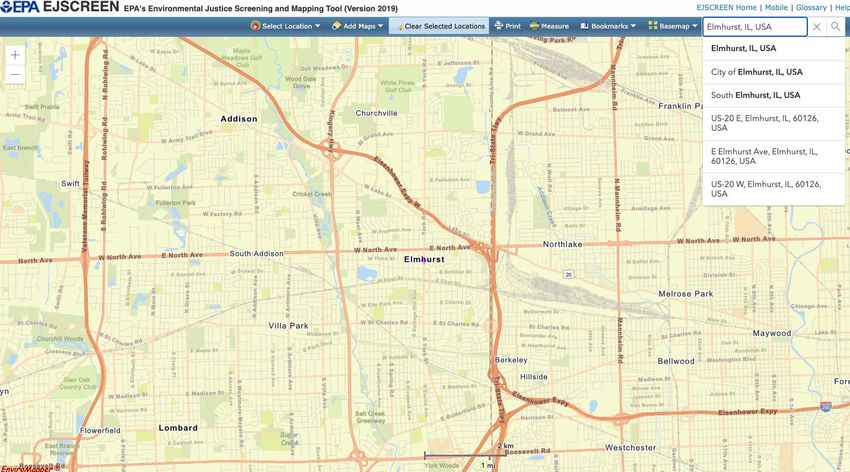Click the location search input field

(x=755, y=27)
